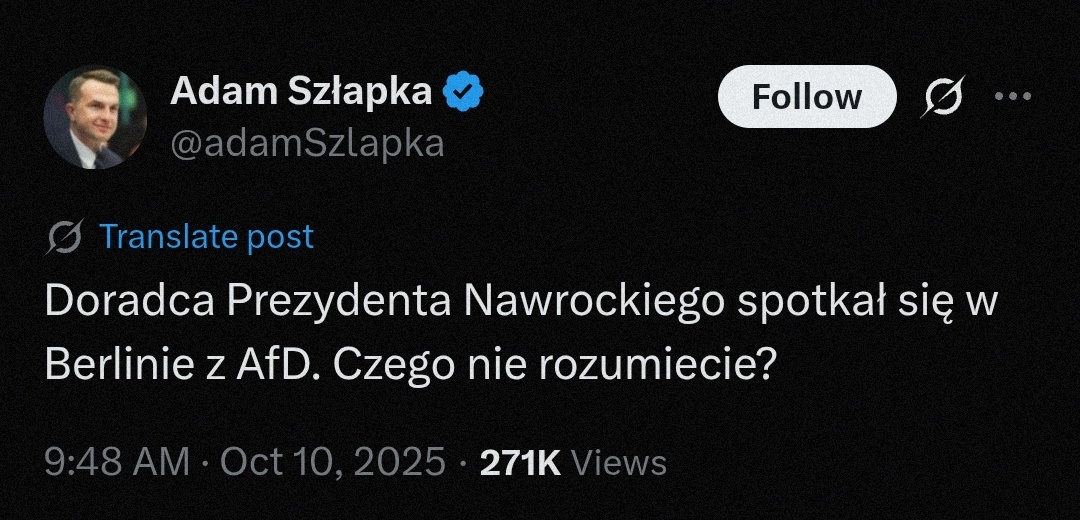
Task: Open Adam Szłapka's profile avatar
Action: pyautogui.click(x=95, y=118)
